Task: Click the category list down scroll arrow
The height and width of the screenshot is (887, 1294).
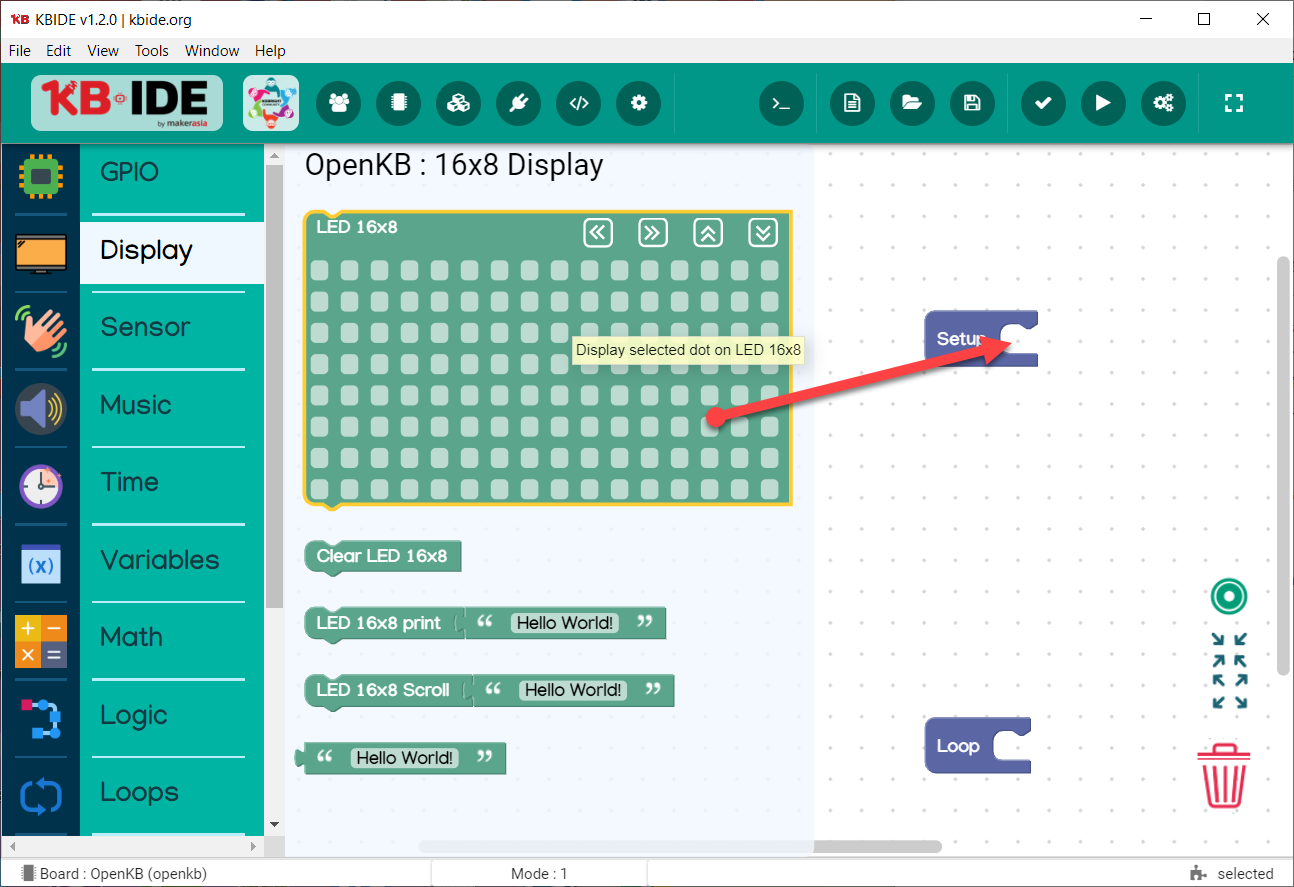Action: tap(274, 825)
